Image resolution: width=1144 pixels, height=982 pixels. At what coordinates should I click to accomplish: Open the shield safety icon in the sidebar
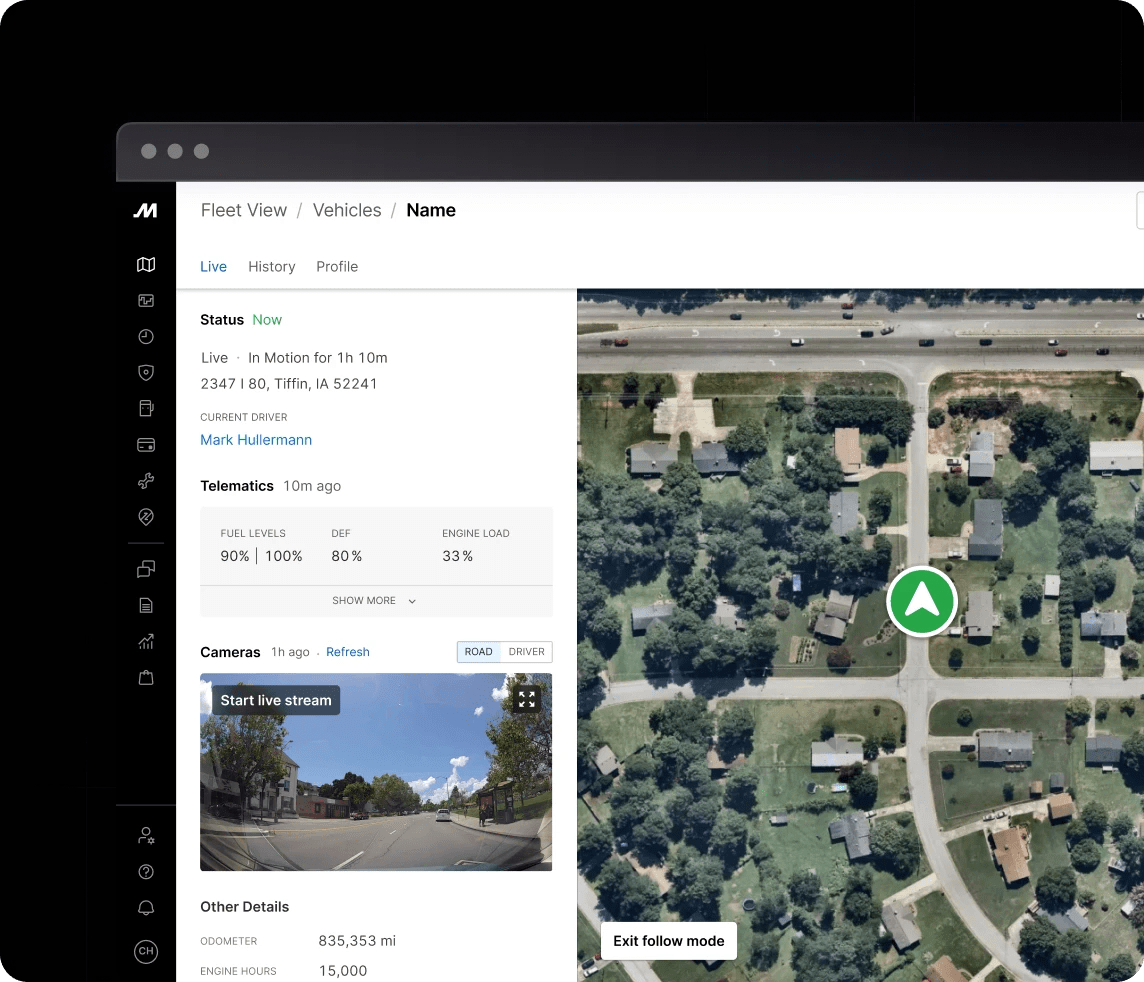coord(146,372)
